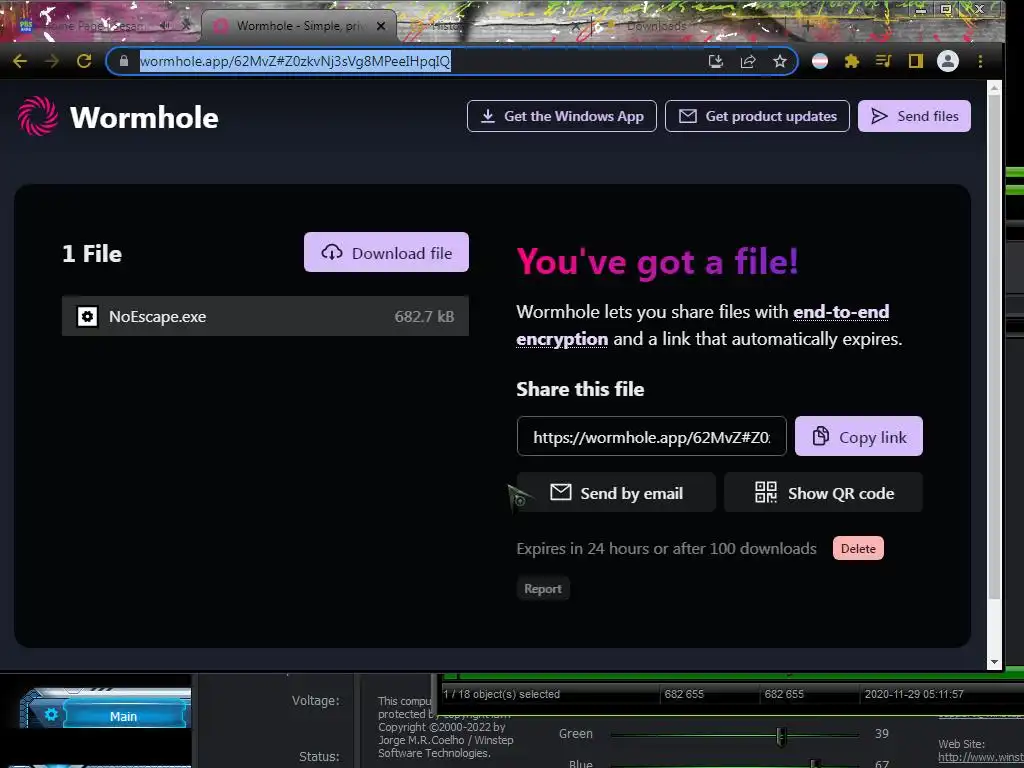The image size is (1024, 768).
Task: Open the Chrome profile avatar
Action: click(948, 61)
